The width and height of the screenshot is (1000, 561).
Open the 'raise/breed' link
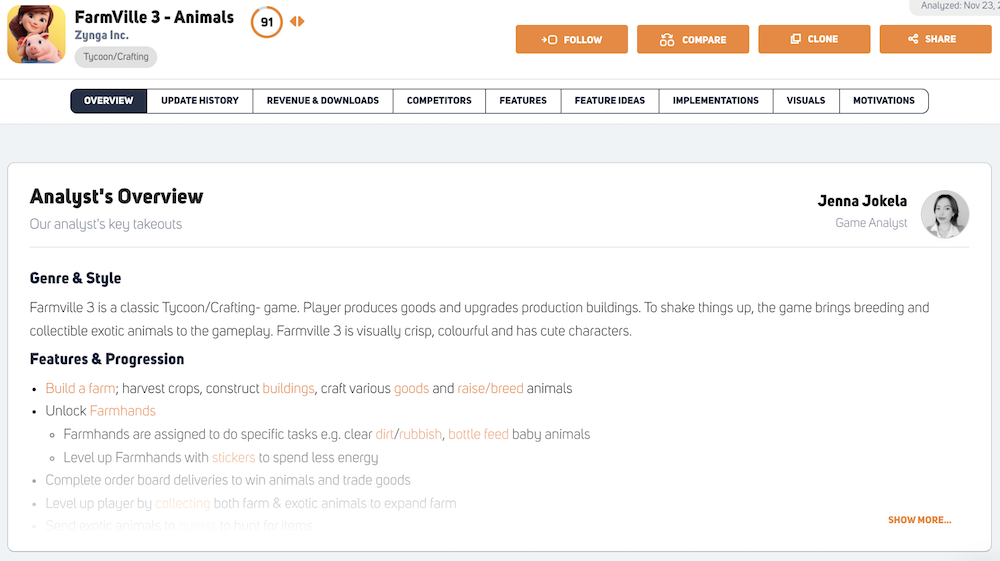pos(490,389)
